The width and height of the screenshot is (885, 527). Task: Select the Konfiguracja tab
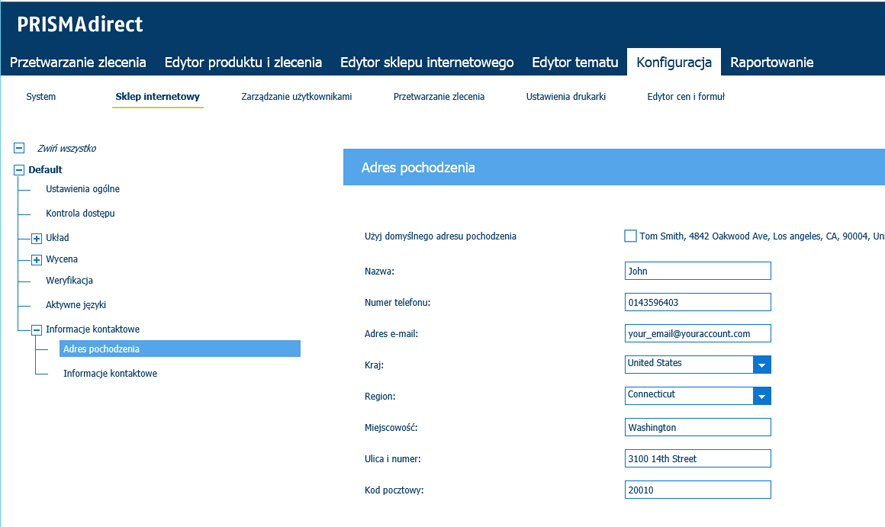674,62
